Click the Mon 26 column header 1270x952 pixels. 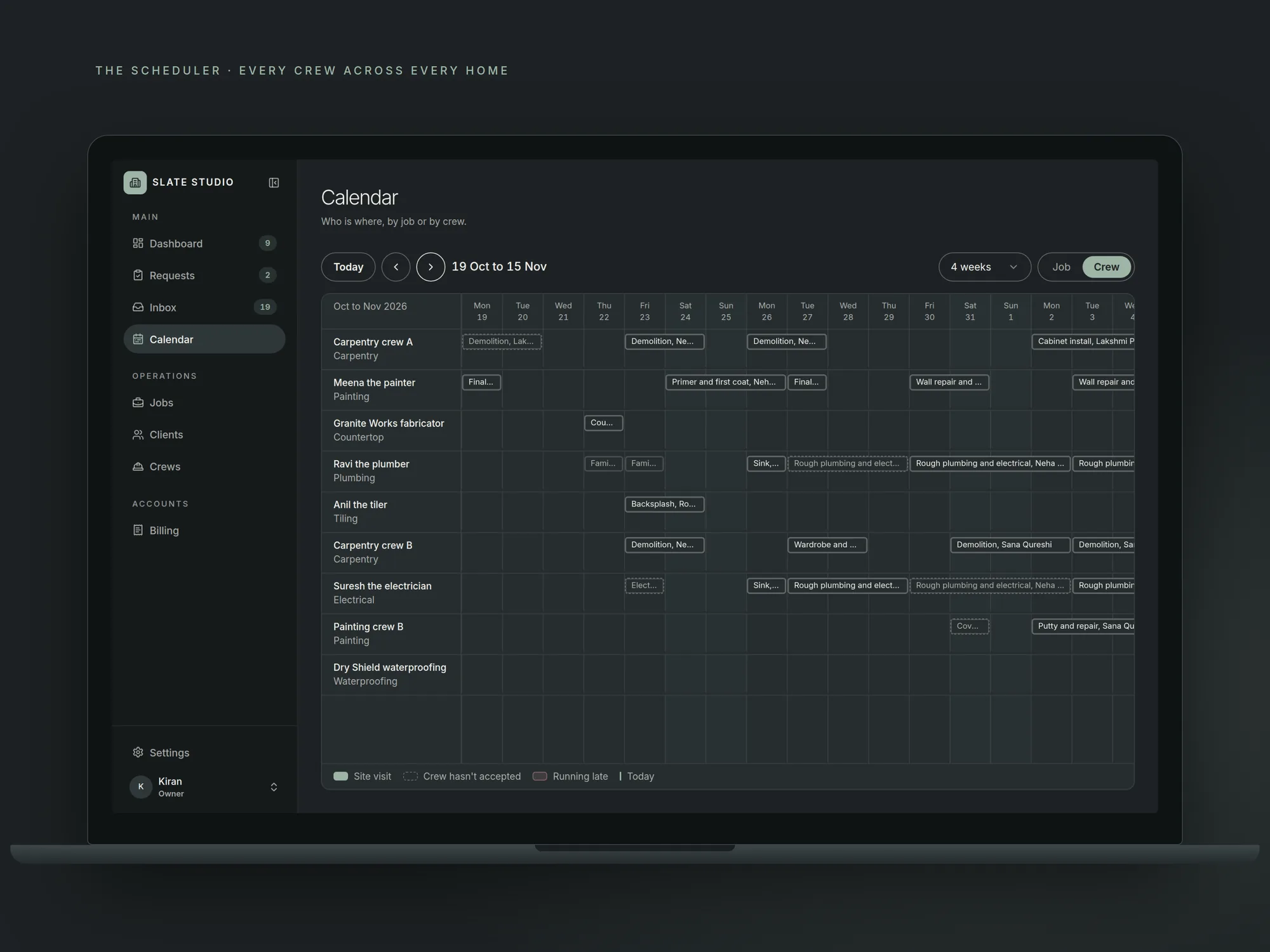click(x=766, y=311)
